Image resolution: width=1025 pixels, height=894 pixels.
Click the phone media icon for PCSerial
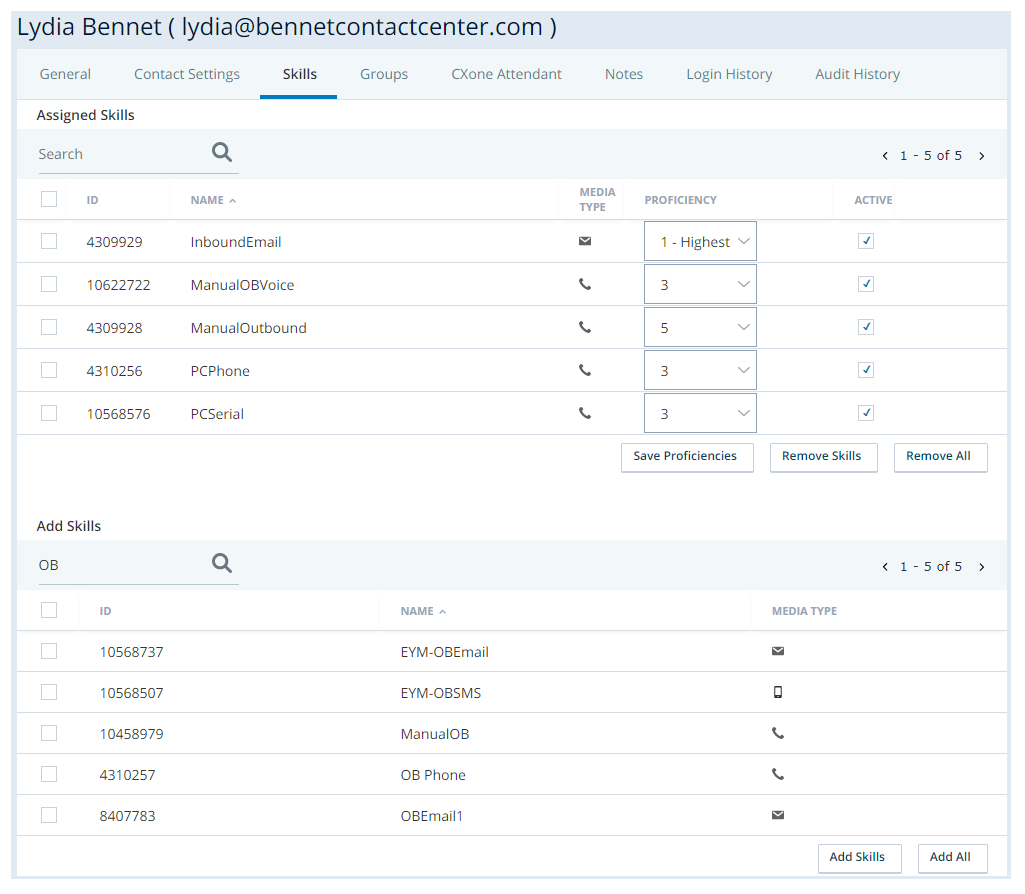pyautogui.click(x=585, y=414)
